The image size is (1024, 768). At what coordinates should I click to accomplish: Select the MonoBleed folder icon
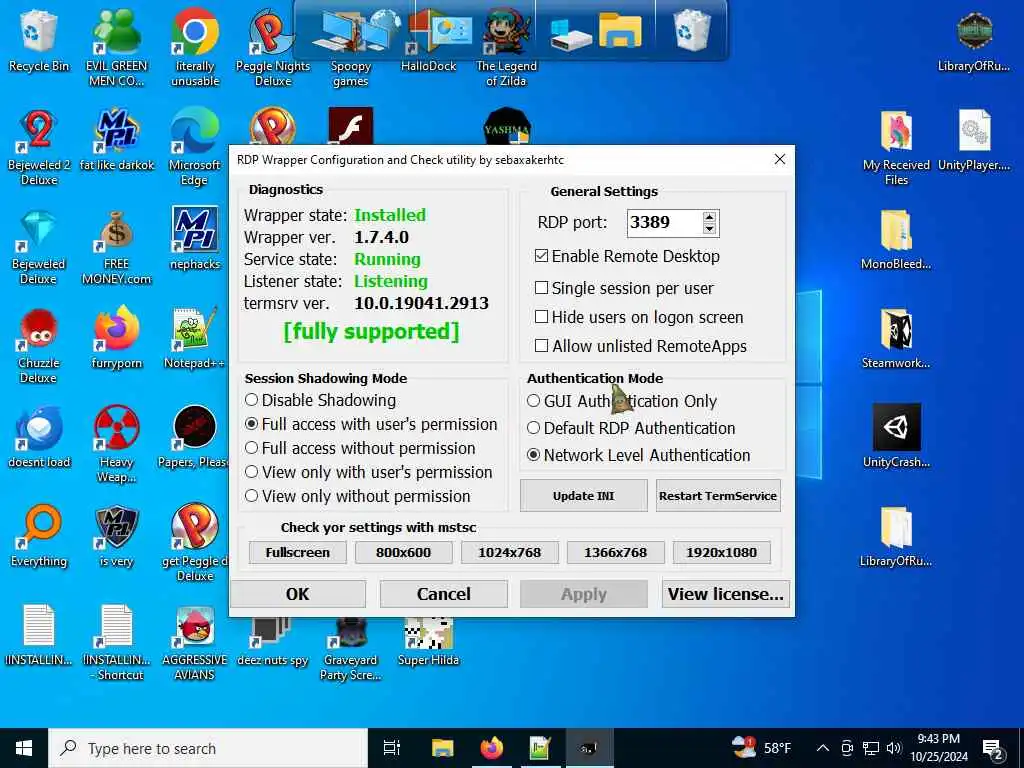pyautogui.click(x=896, y=239)
